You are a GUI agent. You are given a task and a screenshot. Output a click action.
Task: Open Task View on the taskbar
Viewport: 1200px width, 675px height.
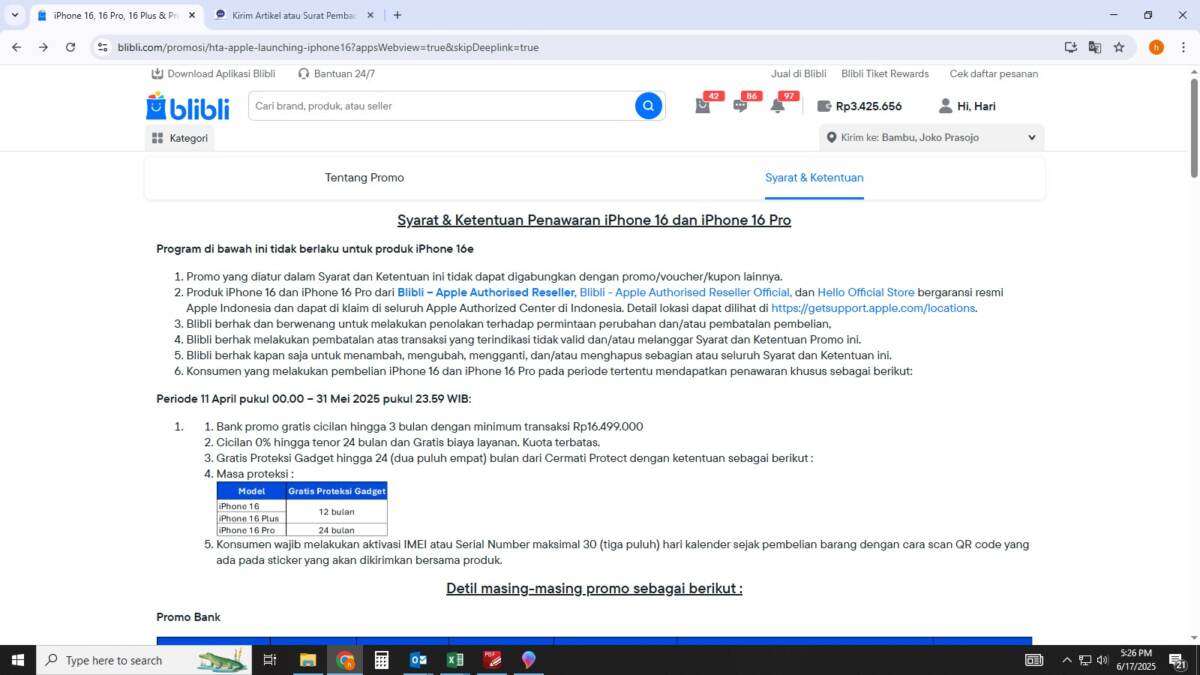(269, 660)
